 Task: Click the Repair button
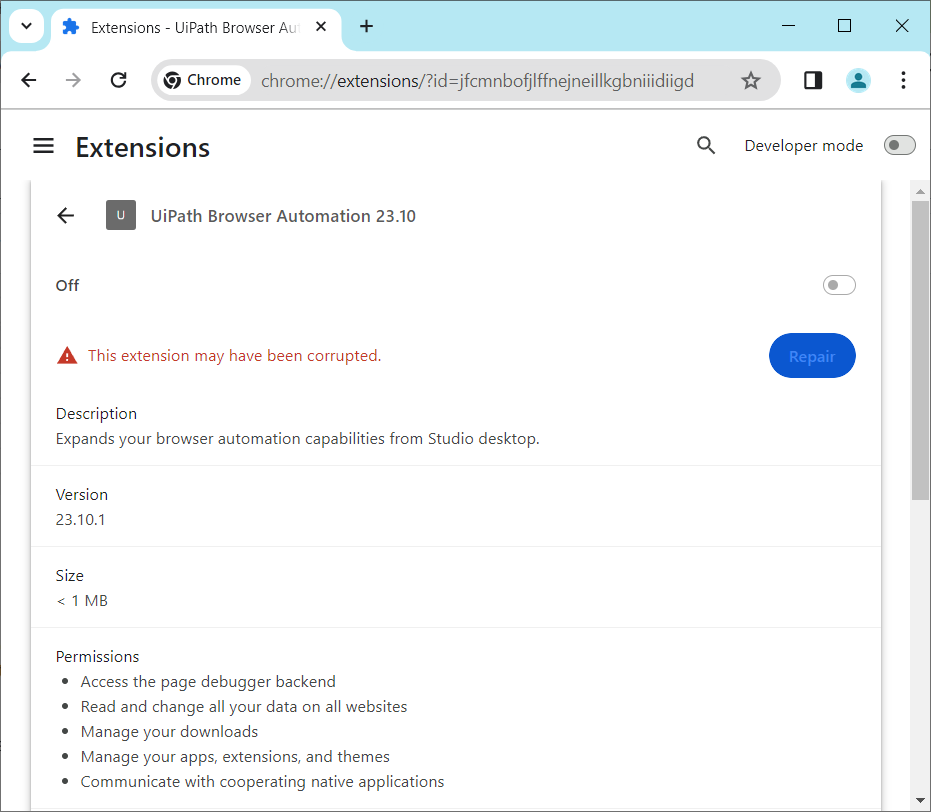(811, 356)
